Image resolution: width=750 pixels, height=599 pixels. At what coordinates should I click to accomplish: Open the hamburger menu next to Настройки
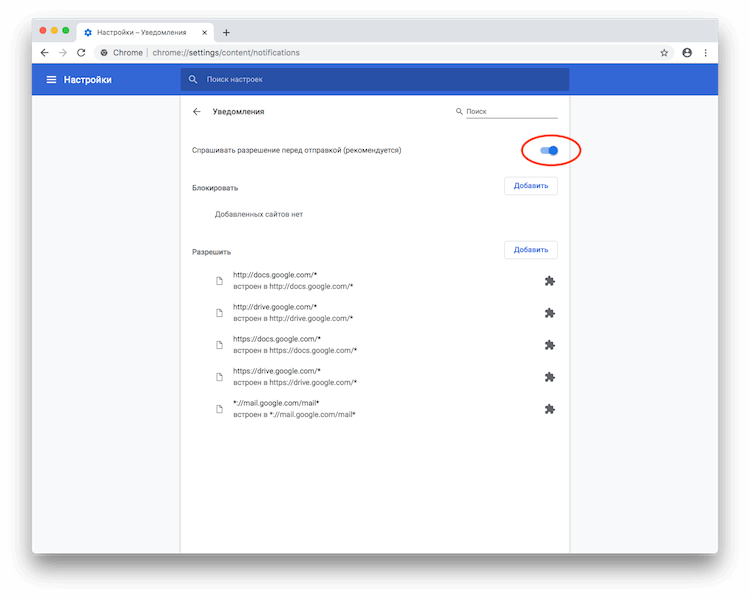click(x=51, y=79)
